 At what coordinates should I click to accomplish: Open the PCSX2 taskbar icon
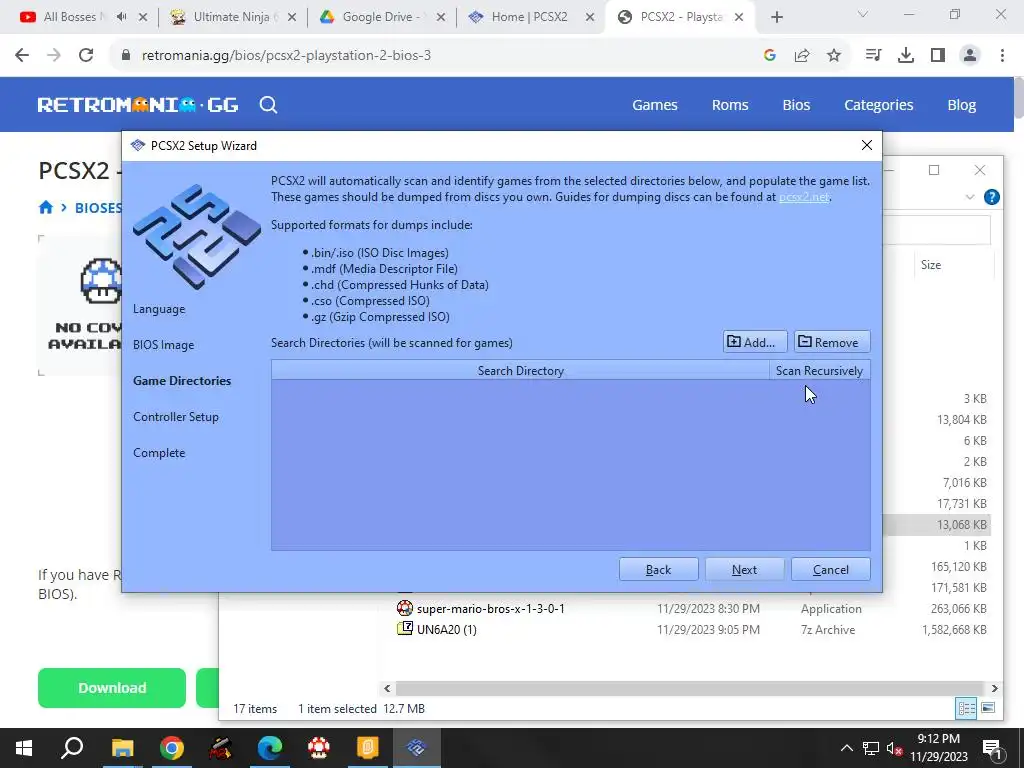(416, 748)
